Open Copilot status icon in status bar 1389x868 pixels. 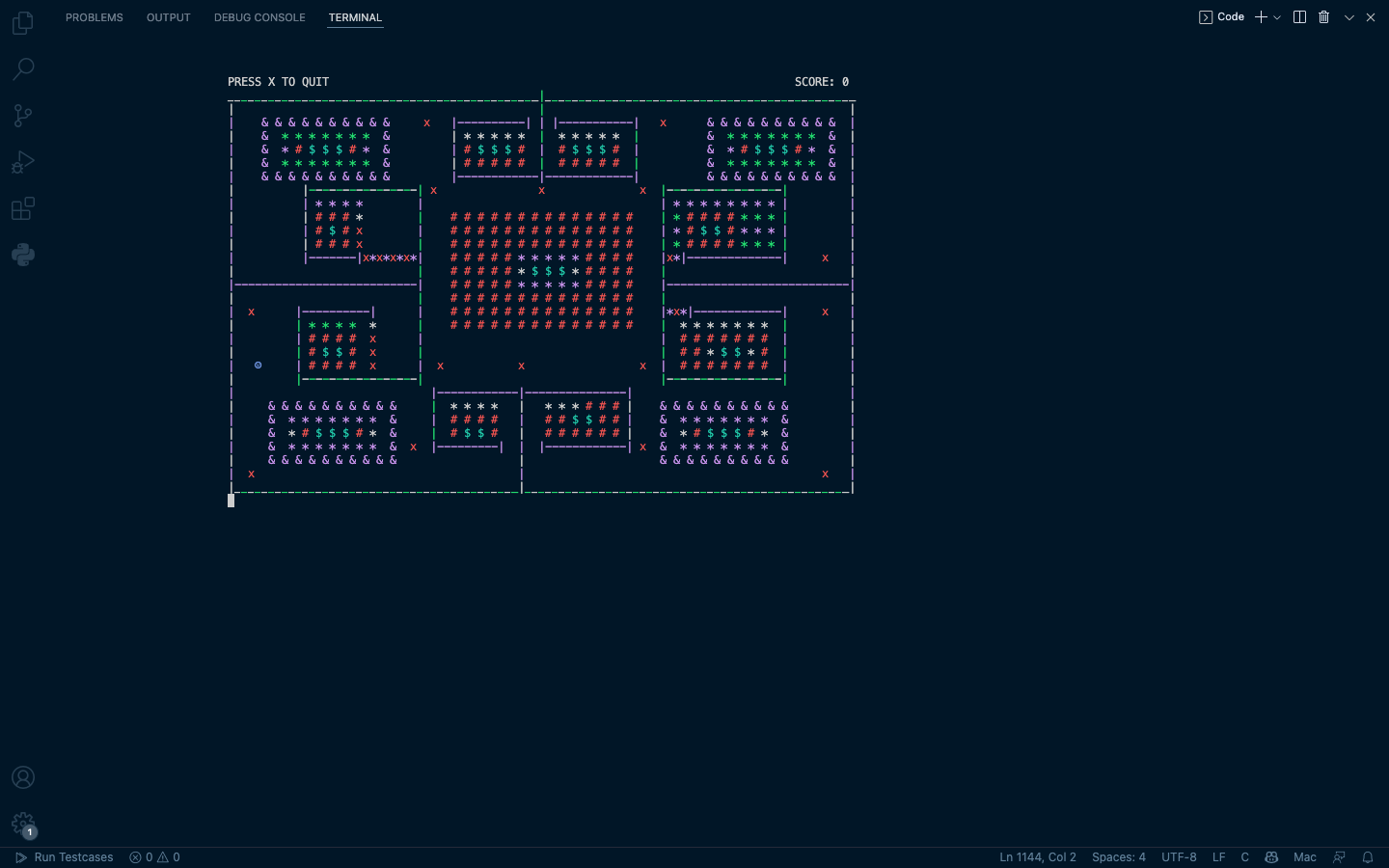tap(1271, 857)
